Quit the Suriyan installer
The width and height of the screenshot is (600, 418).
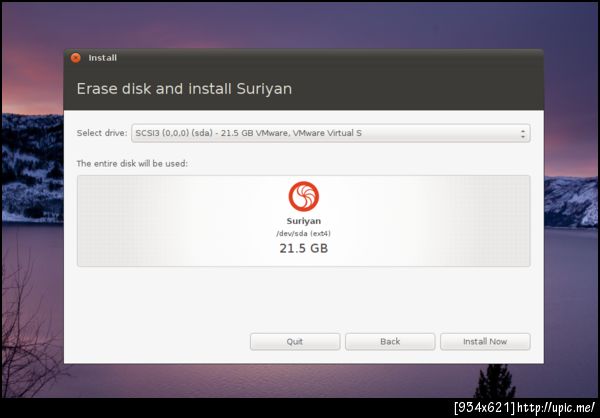click(x=295, y=341)
